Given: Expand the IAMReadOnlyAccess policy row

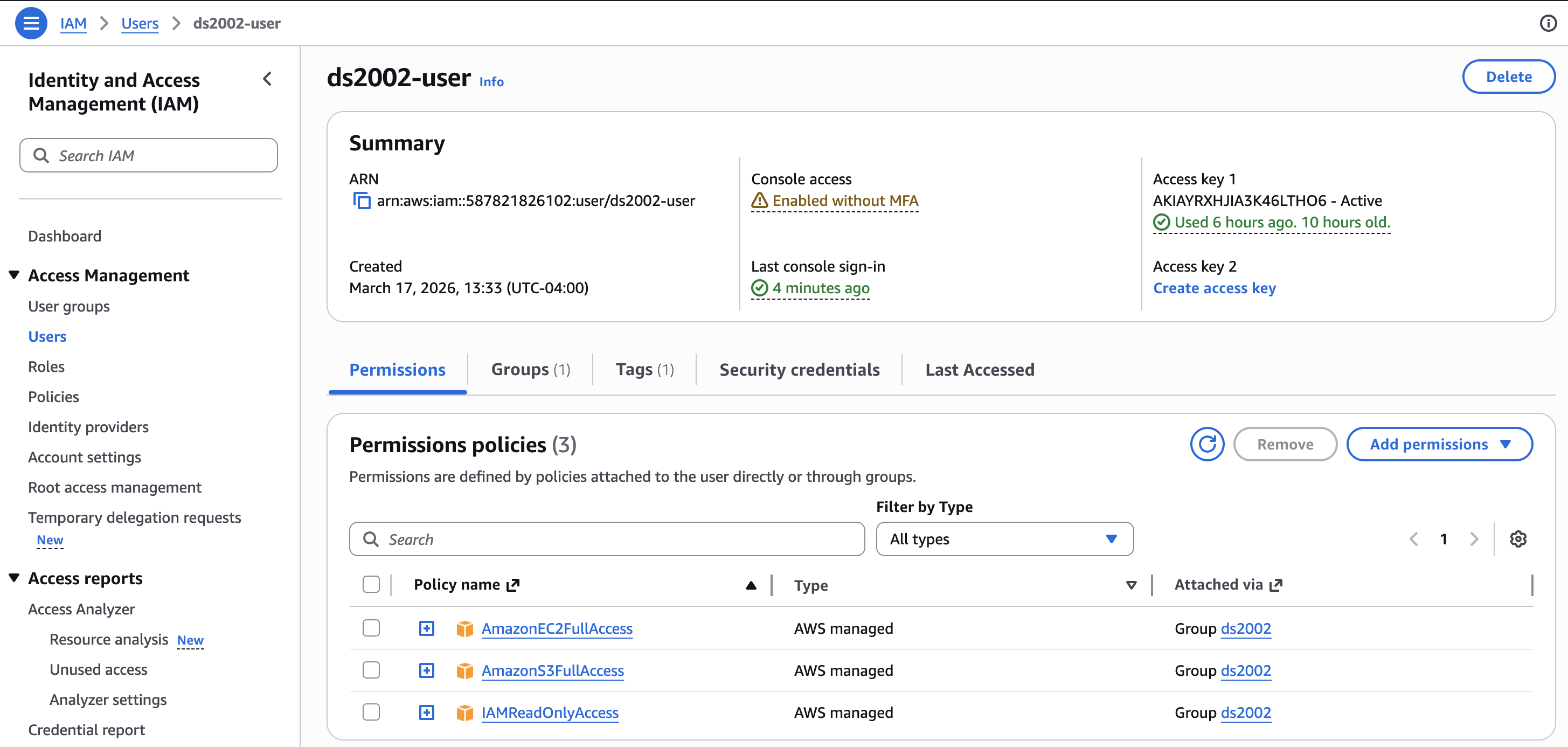Looking at the screenshot, I should pos(427,713).
